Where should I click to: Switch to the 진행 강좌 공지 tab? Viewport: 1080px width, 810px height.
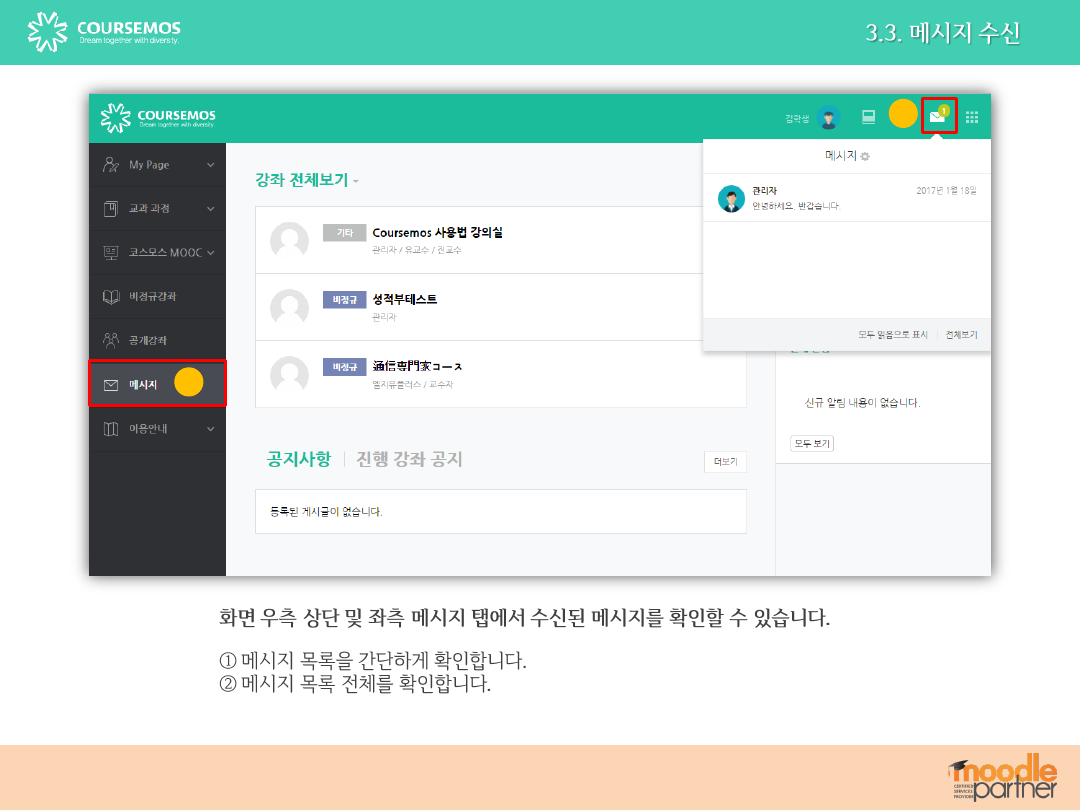click(409, 459)
